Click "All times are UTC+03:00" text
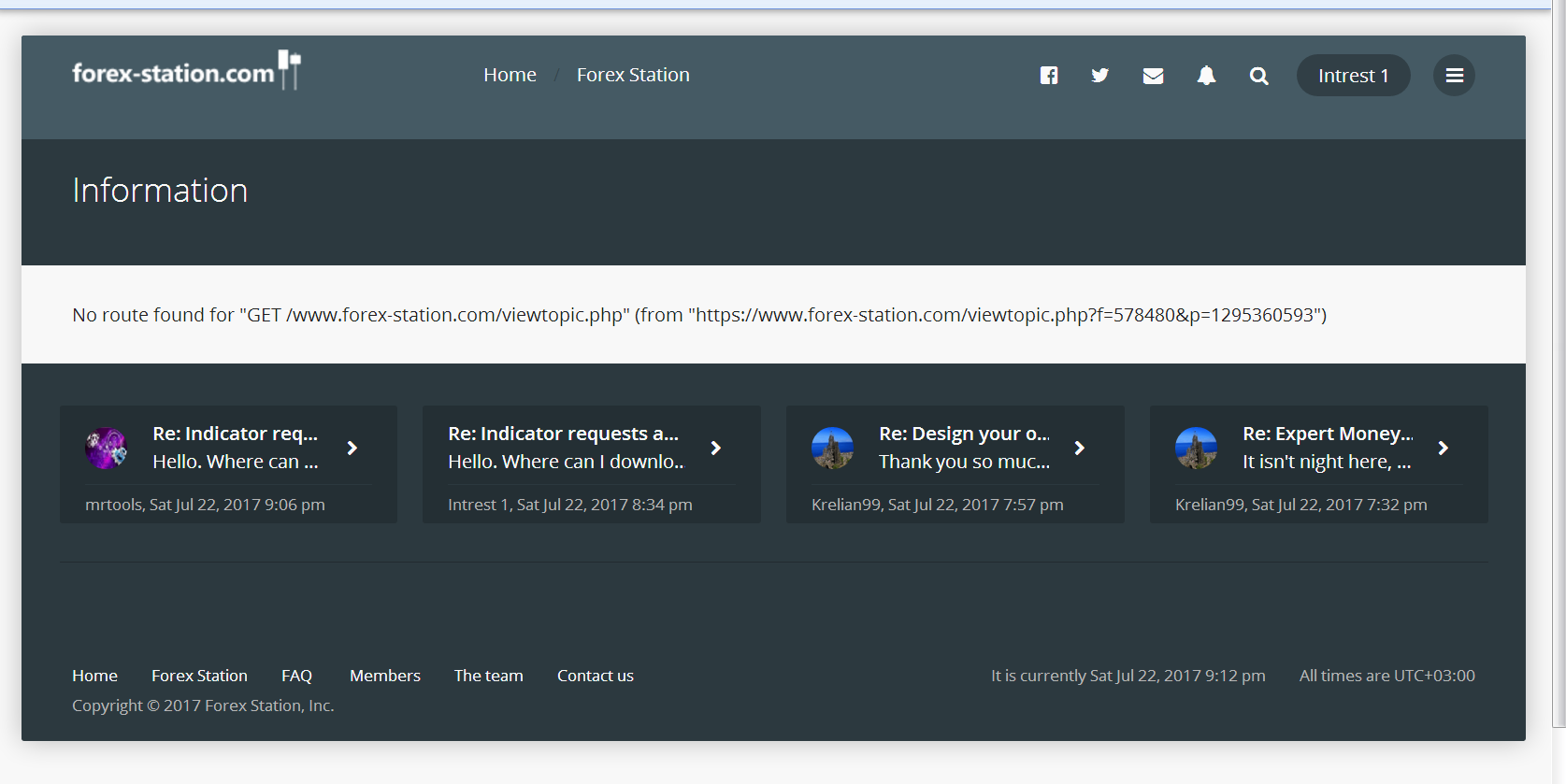Screen dimensions: 1566x784 tap(1387, 676)
